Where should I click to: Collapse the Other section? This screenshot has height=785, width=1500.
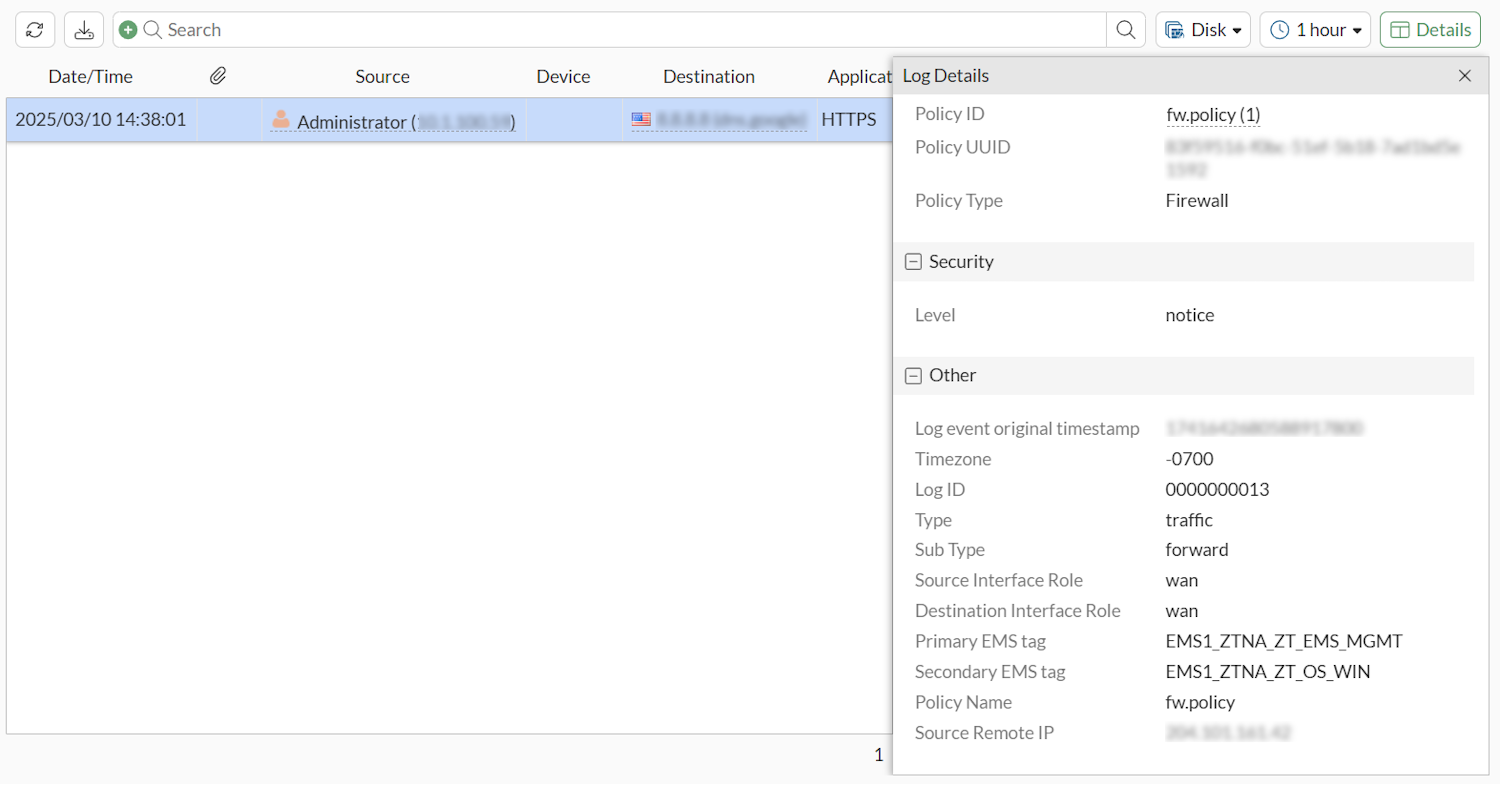(912, 375)
